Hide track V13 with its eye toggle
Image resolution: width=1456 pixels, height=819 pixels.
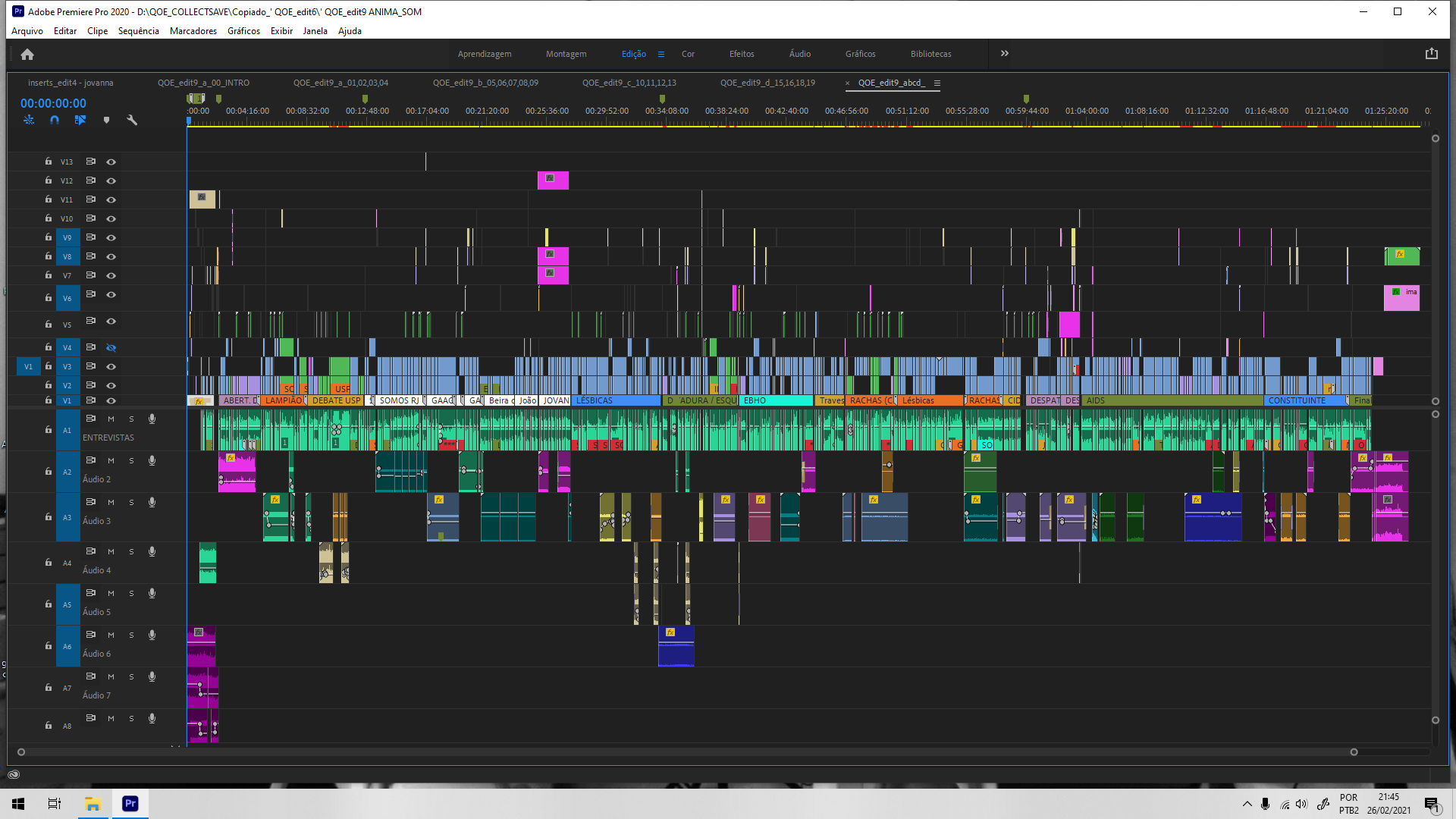pyautogui.click(x=111, y=162)
